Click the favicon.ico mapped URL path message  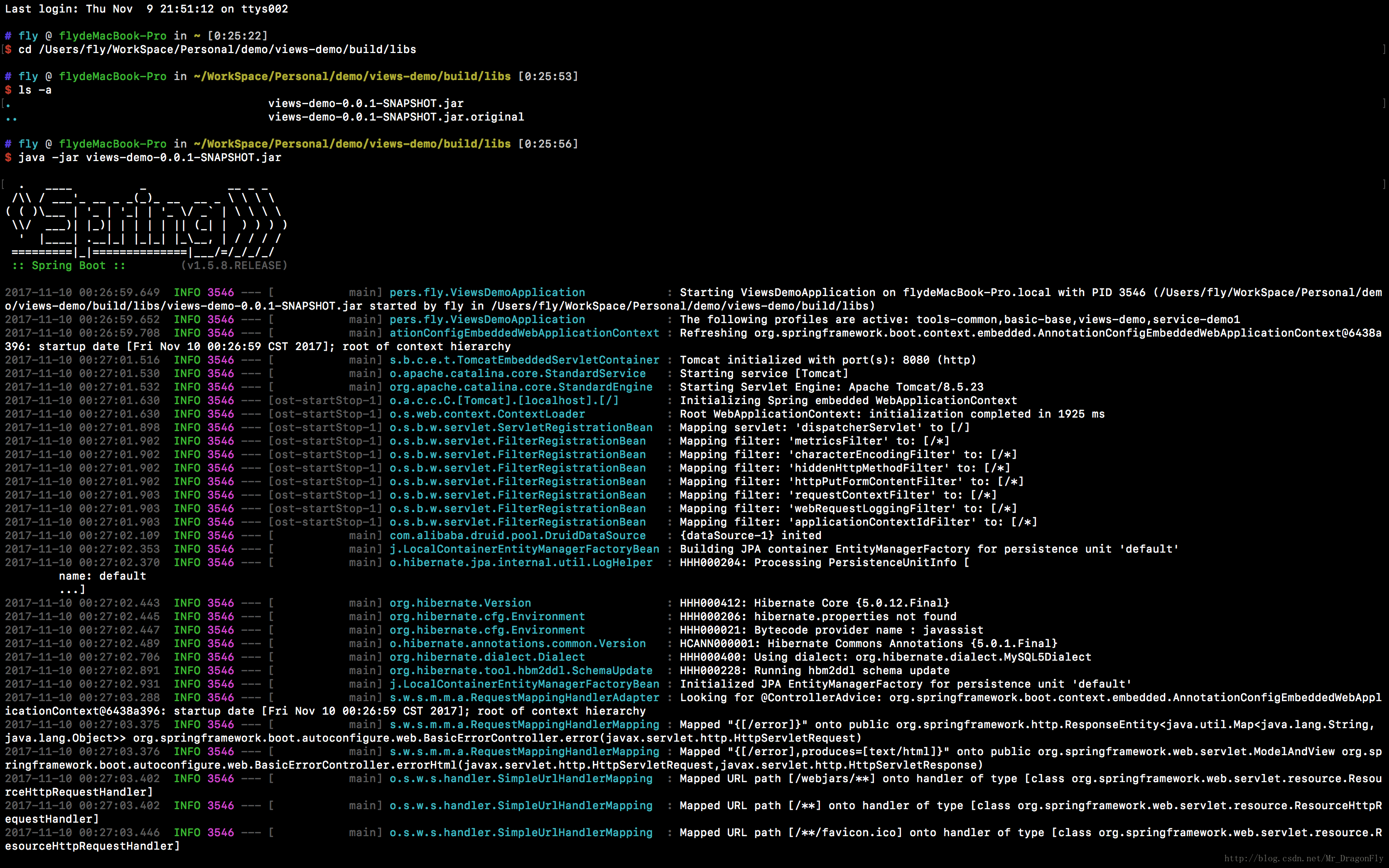(x=694, y=839)
